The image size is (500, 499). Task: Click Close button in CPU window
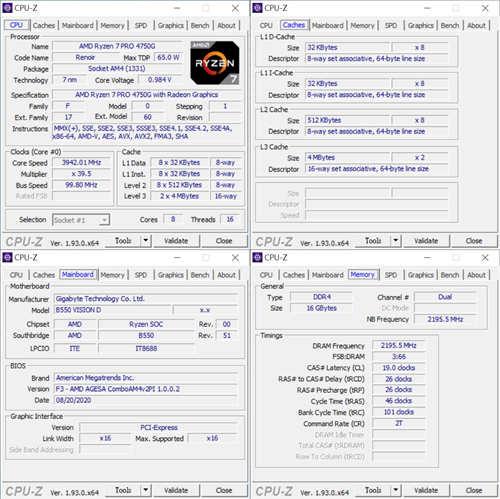tap(224, 241)
